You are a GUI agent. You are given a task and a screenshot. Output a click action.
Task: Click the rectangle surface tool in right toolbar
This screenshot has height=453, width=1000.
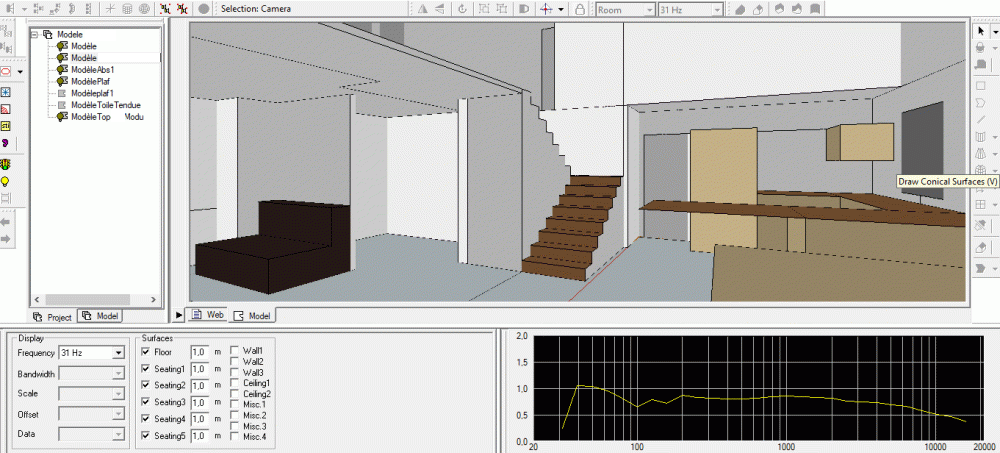tap(981, 85)
